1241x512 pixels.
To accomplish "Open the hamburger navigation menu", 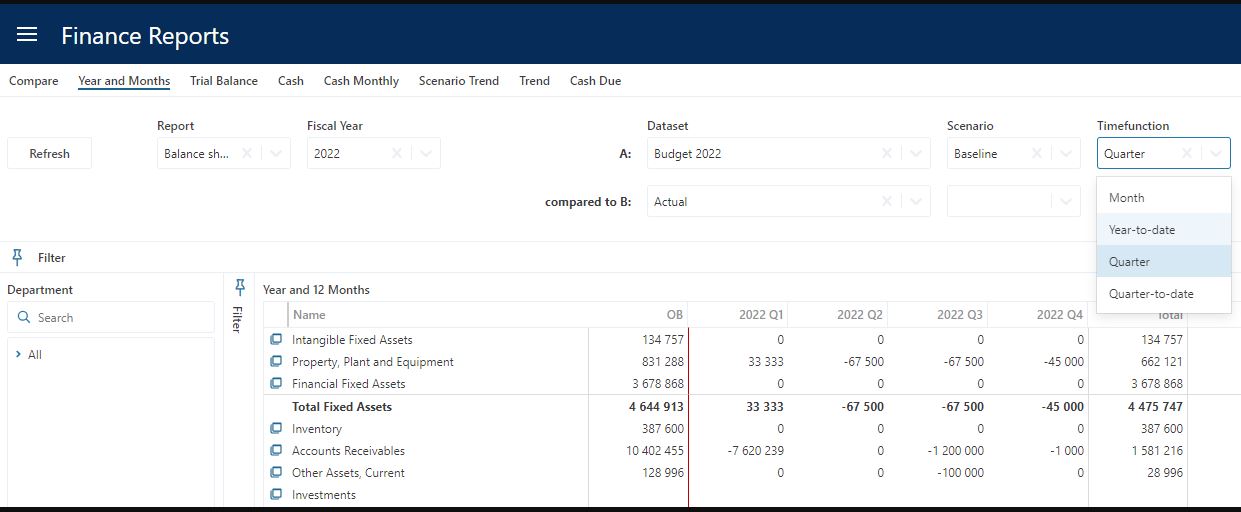I will 27,35.
